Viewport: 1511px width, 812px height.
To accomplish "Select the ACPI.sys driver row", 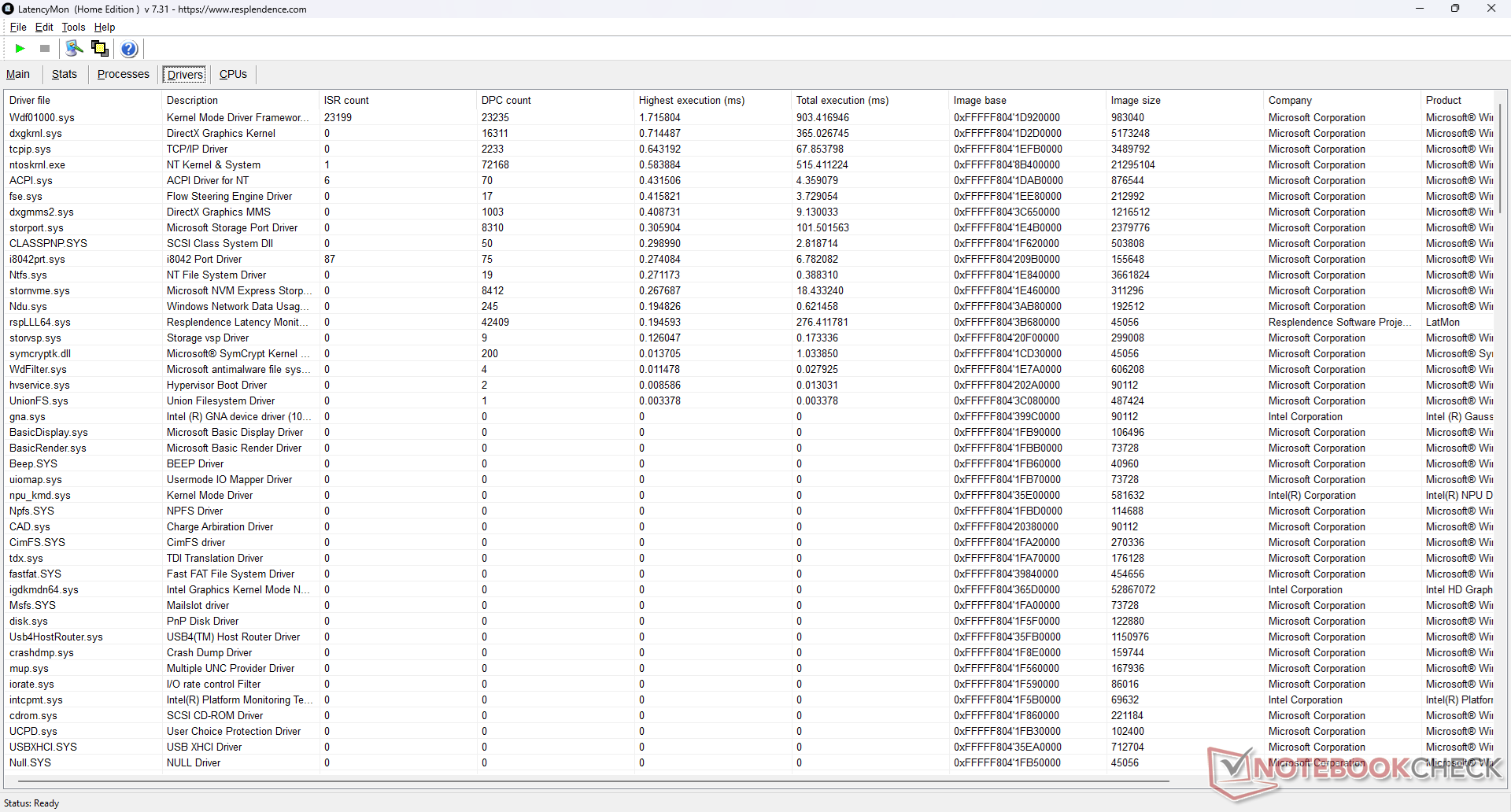I will (x=749, y=180).
